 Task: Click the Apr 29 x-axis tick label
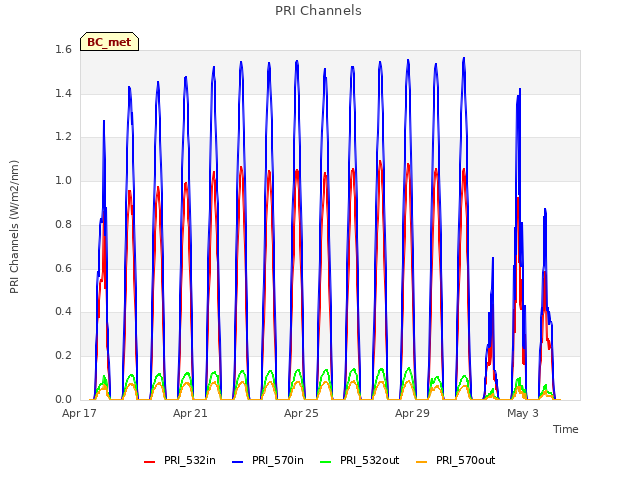coord(412,413)
